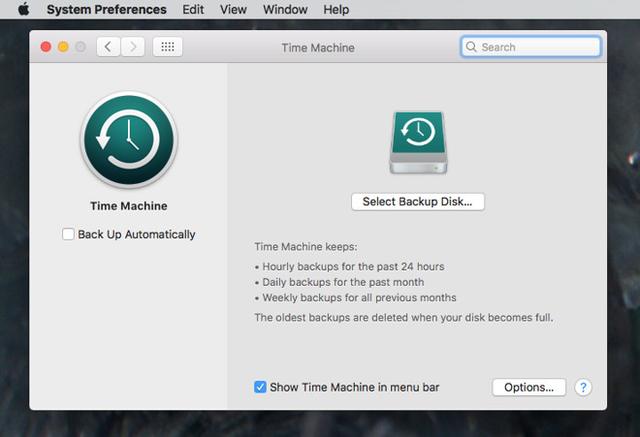Screen dimensions: 640x437
Task: Open the Help menu
Action: [x=337, y=10]
